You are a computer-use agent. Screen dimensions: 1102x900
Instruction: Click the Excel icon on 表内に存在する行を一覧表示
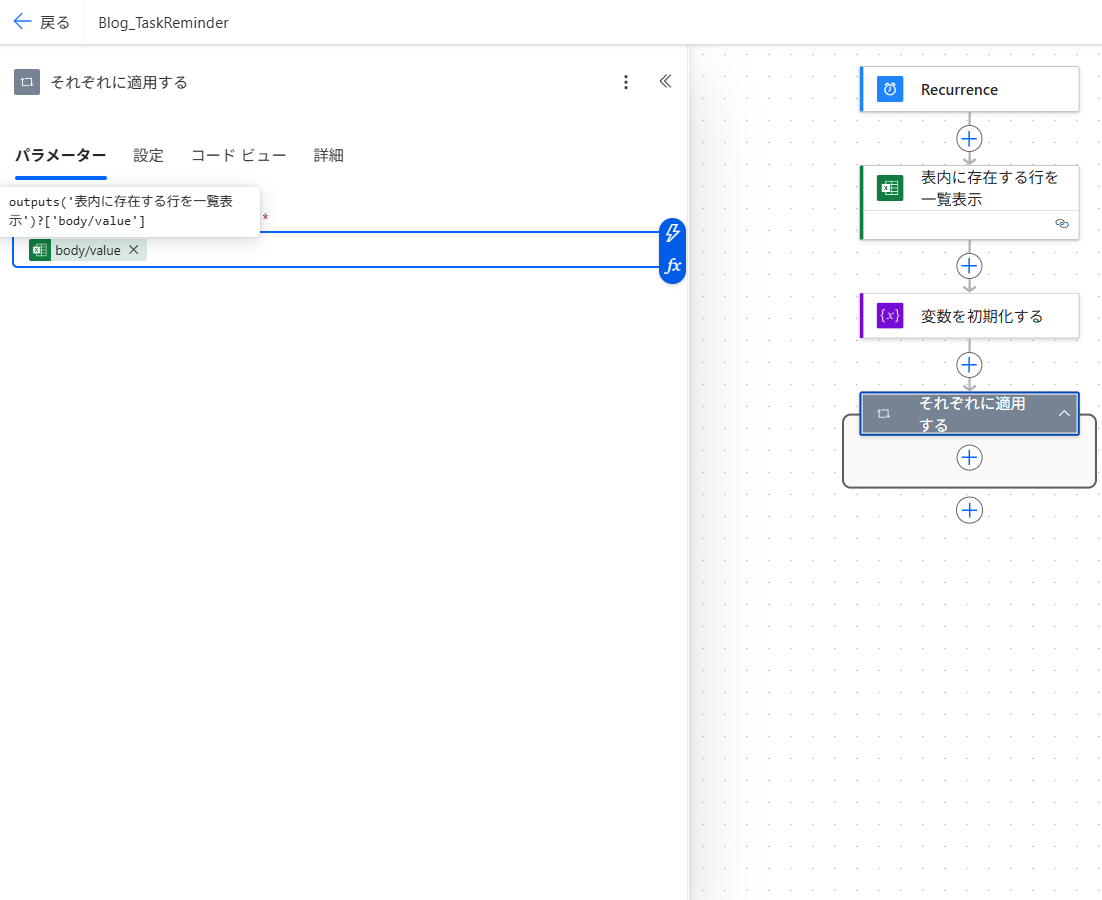coord(889,188)
